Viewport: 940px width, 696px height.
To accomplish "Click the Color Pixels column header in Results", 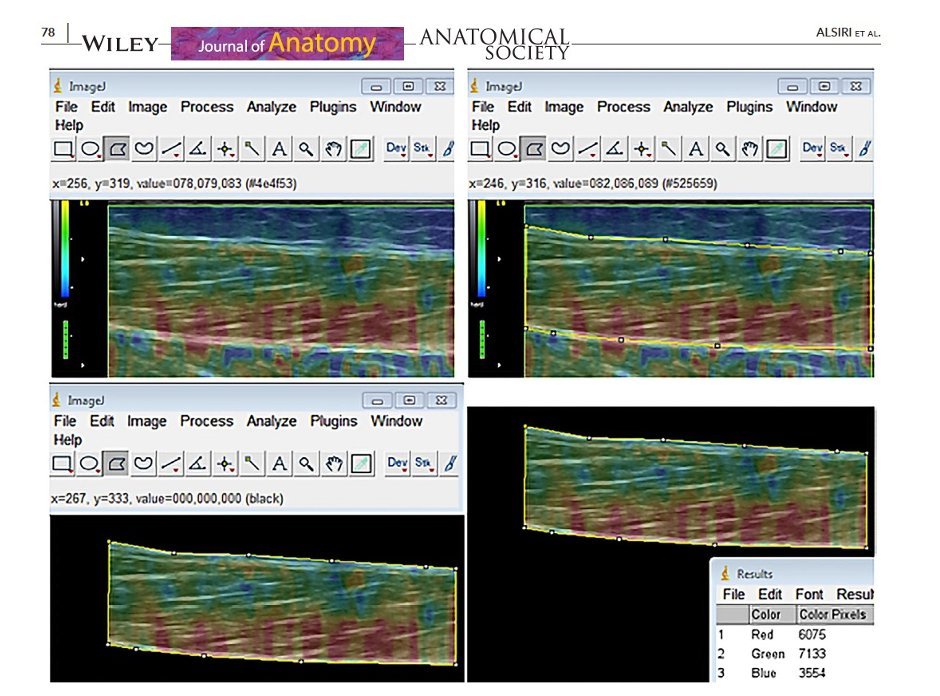I will click(832, 614).
